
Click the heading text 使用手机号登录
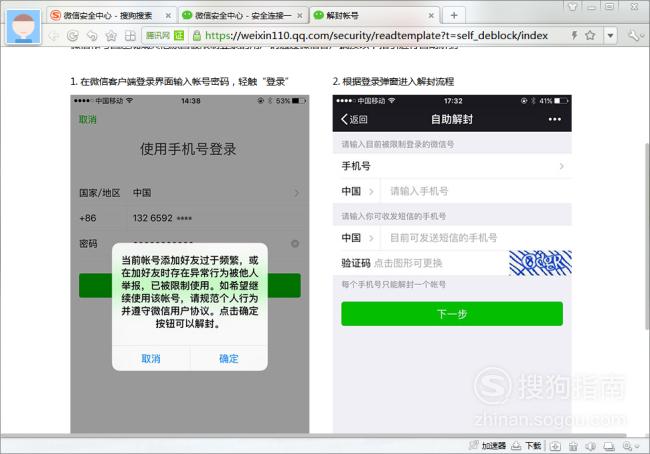coord(188,149)
